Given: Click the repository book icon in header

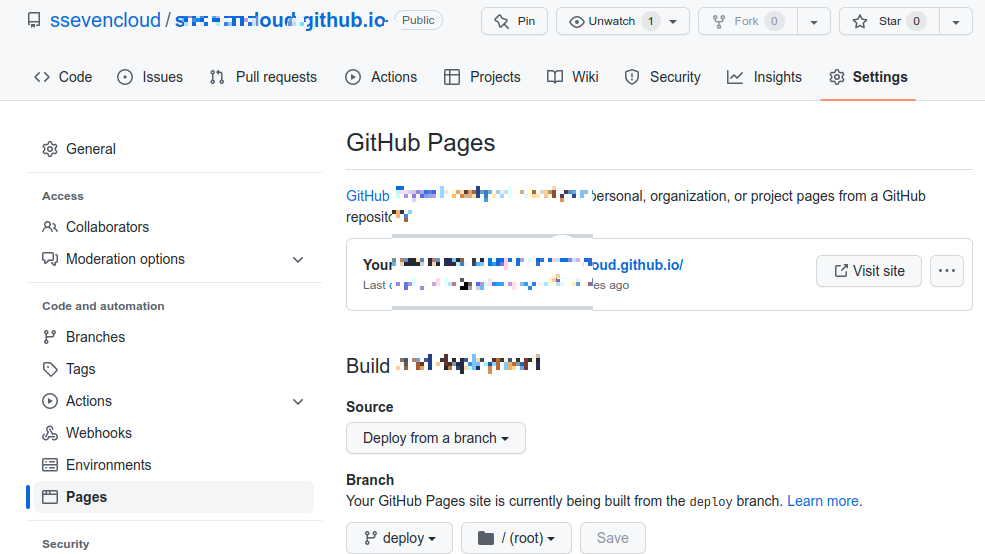Looking at the screenshot, I should [34, 21].
